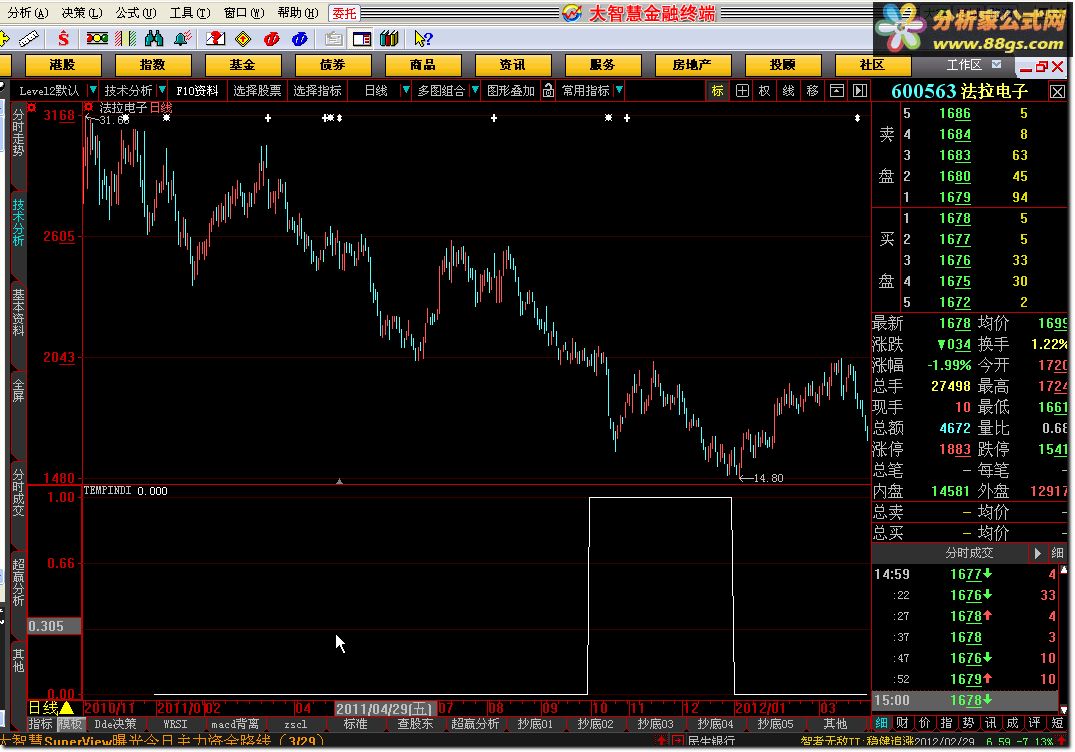Click the ruler measurement tool icon

[x=29, y=39]
